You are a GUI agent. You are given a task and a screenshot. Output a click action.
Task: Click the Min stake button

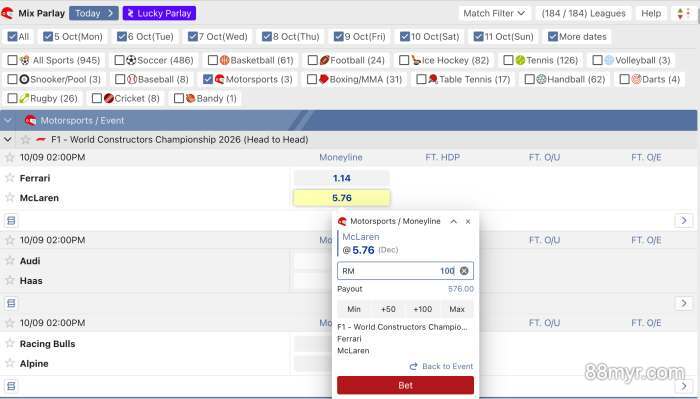tap(354, 309)
